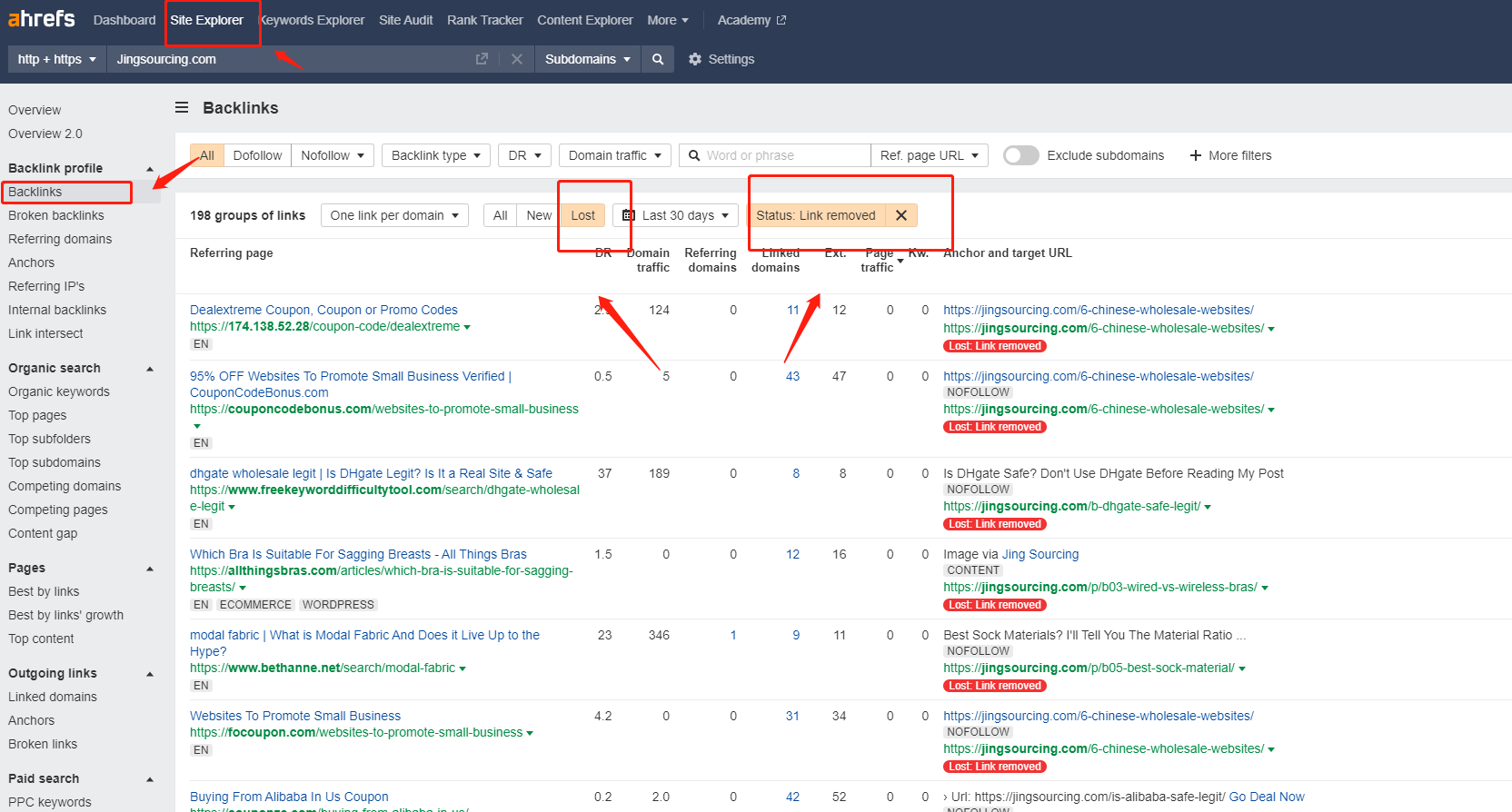Click the magnifier search button
Viewport: 1512px width, 812px height.
658,59
